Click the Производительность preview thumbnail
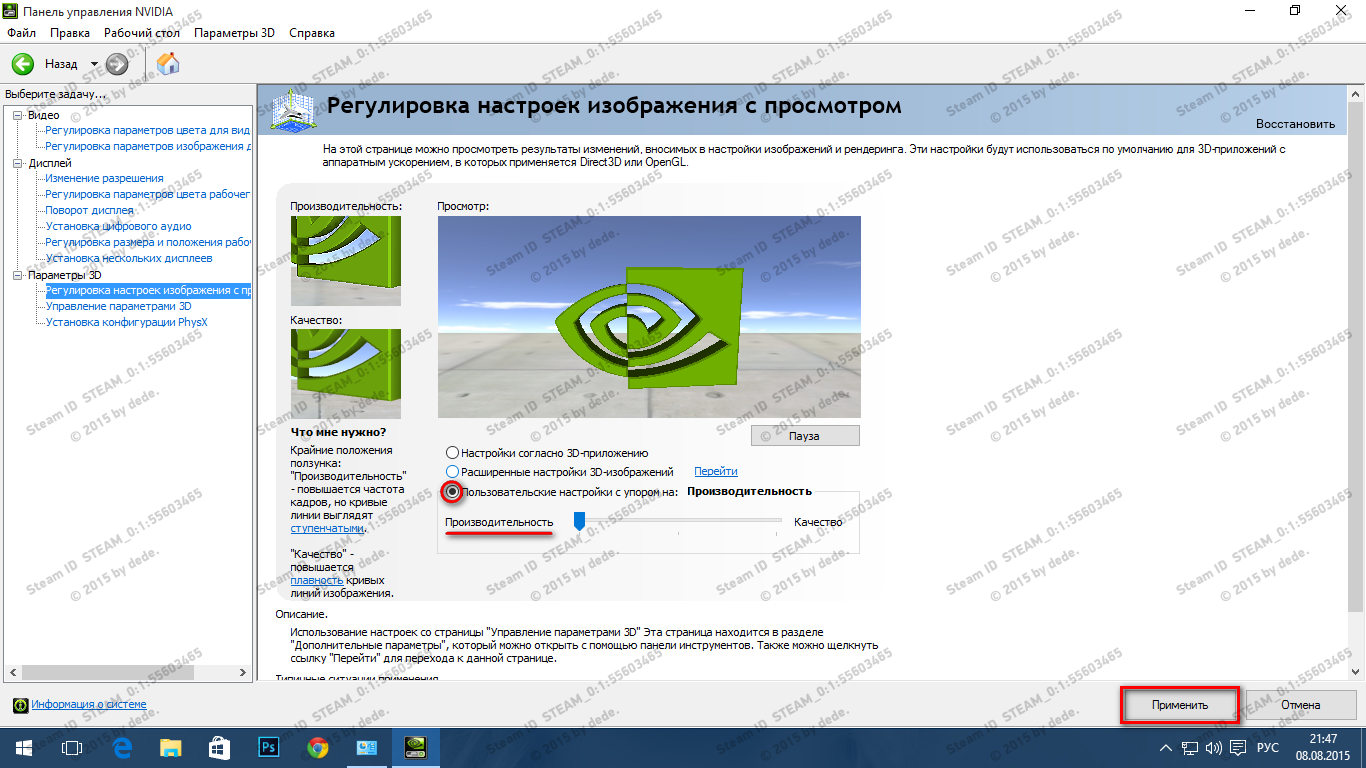The height and width of the screenshot is (768, 1366). (345, 260)
